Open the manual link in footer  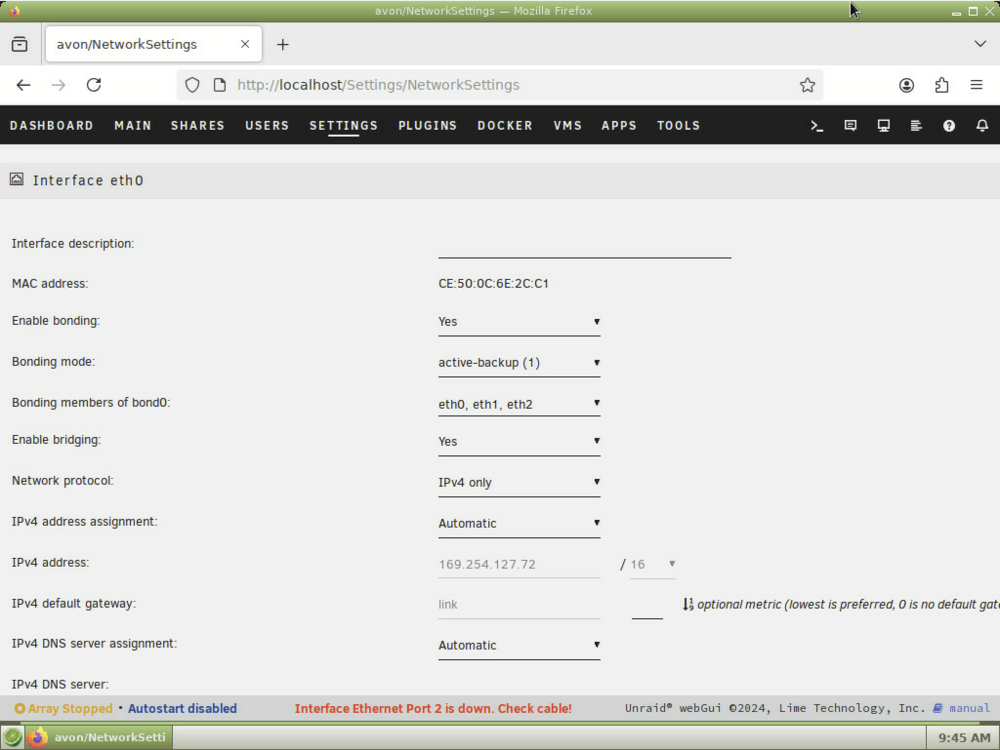[x=962, y=709]
